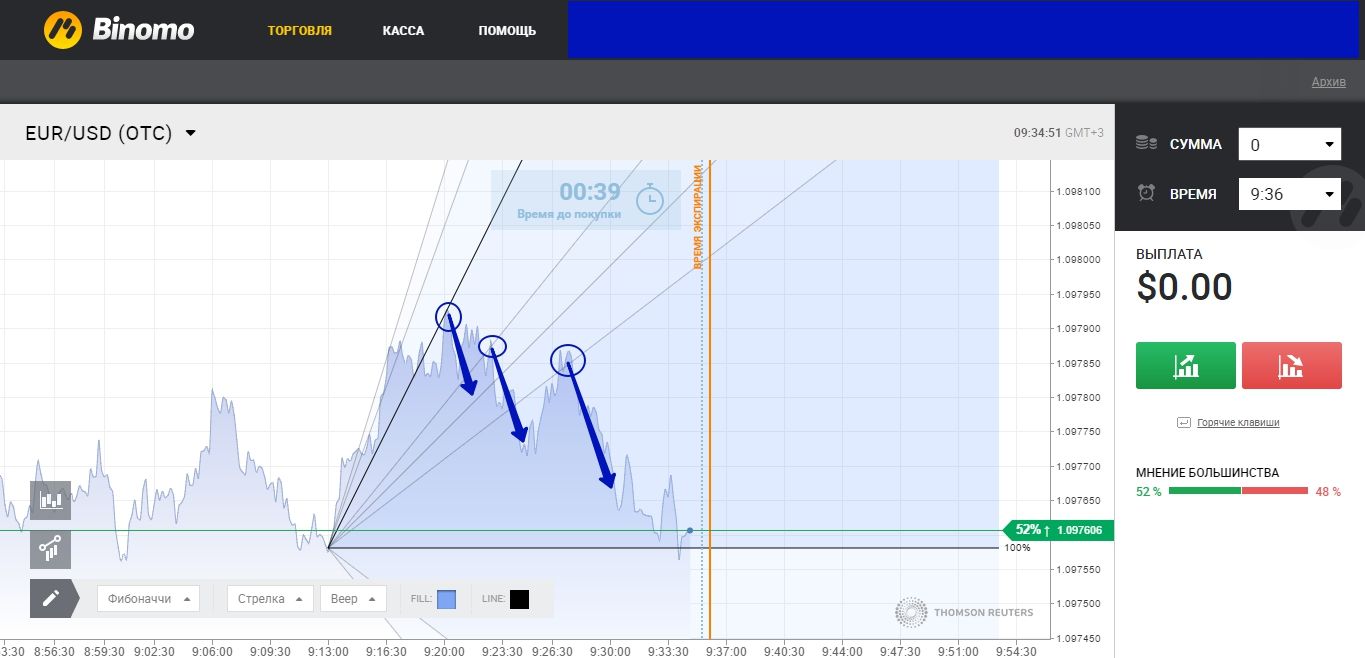Click the orange expiration time line
Screen dimensions: 1365x658
[710, 399]
